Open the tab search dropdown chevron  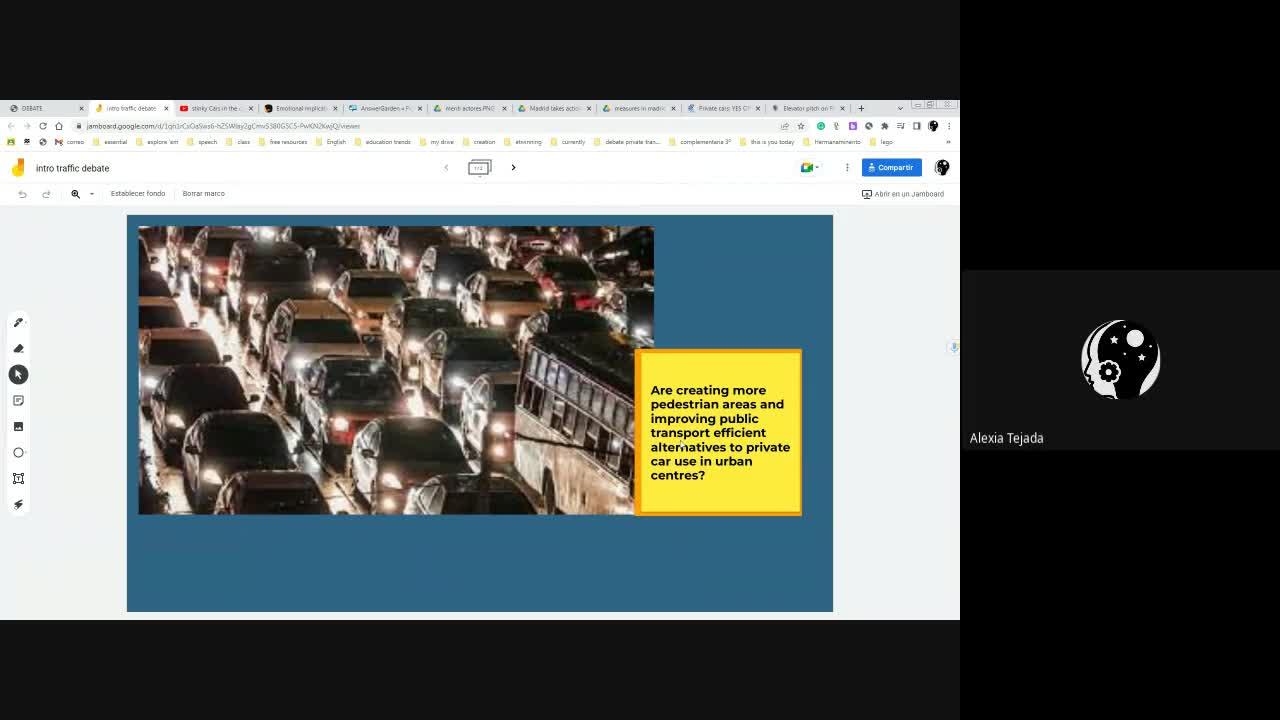tap(900, 108)
